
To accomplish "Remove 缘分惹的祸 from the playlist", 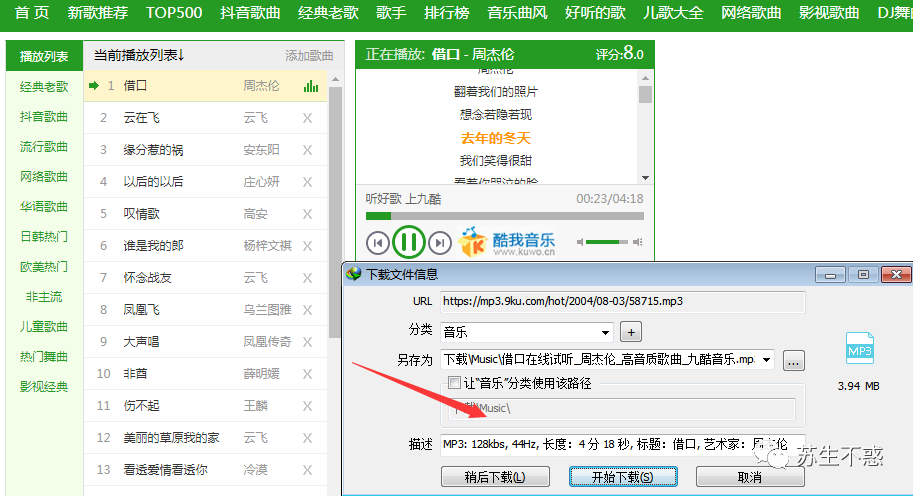I will pos(307,150).
